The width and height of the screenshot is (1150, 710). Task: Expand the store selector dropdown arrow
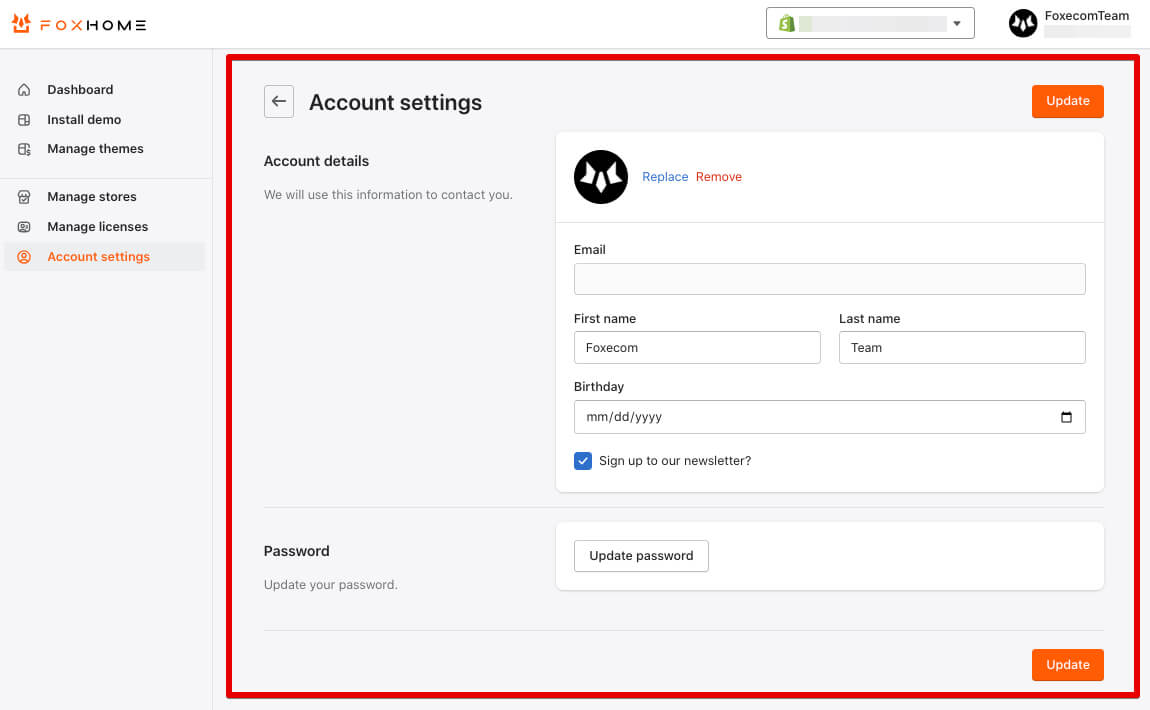[956, 23]
